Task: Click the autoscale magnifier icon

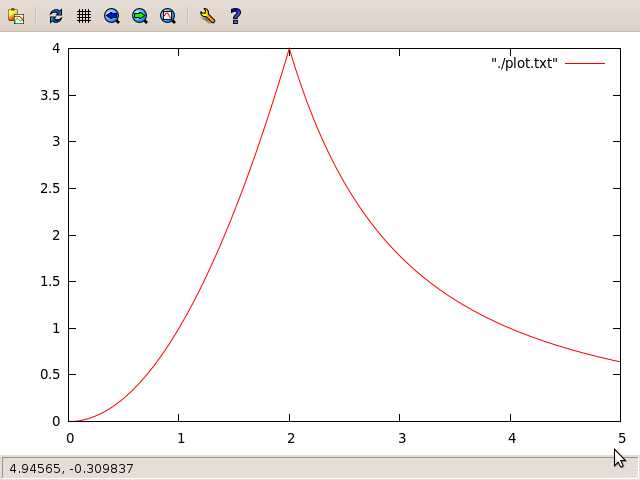Action: click(x=168, y=16)
